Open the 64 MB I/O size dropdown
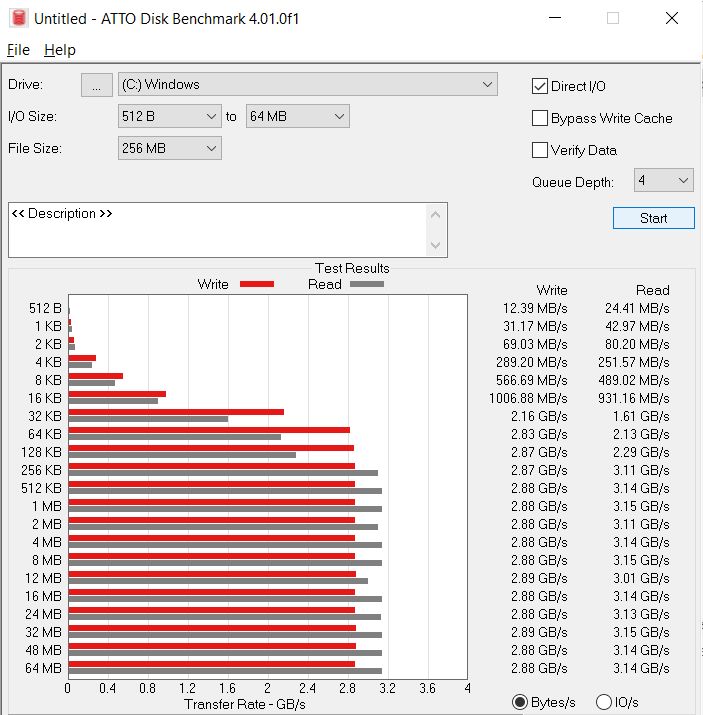The width and height of the screenshot is (703, 715). pos(298,116)
